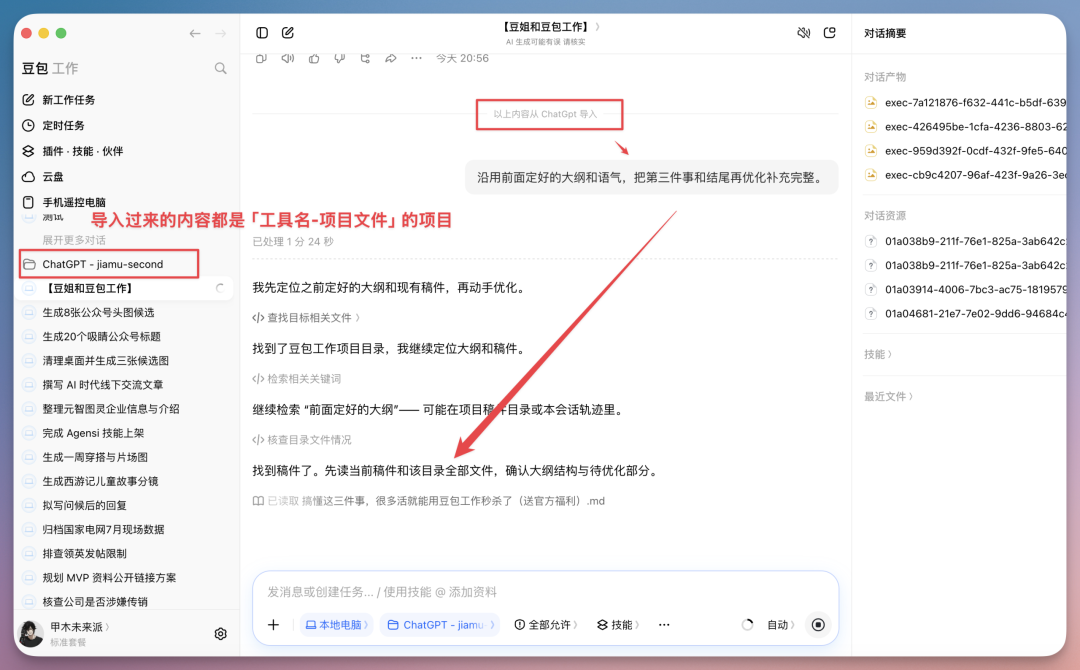
Task: Go back with the left arrow
Action: [x=195, y=33]
